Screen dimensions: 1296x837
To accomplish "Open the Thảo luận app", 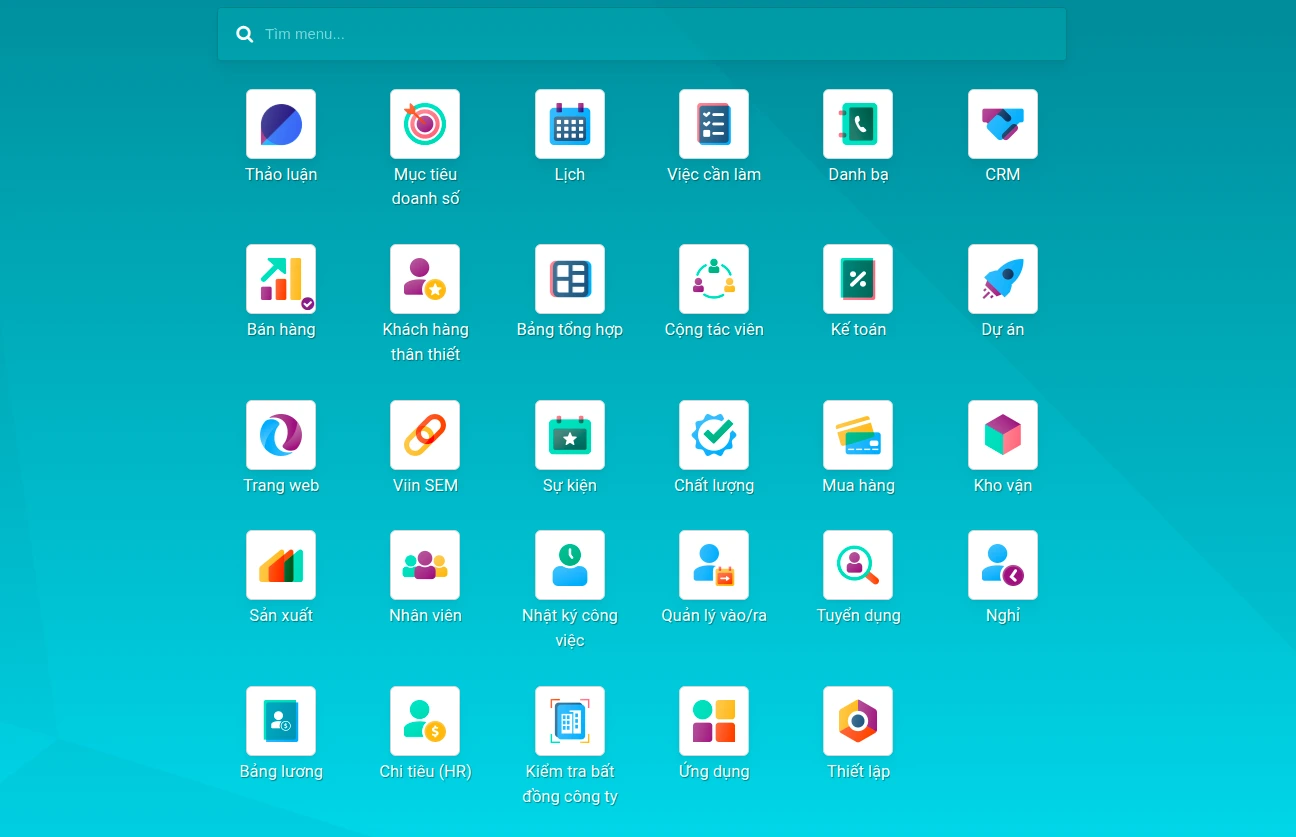I will (281, 125).
